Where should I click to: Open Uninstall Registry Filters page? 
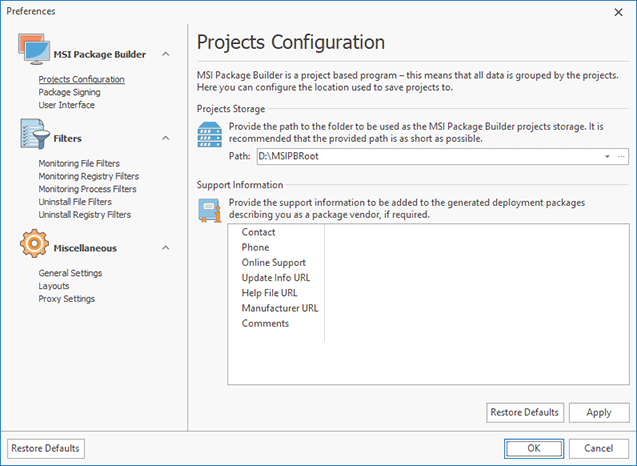click(84, 215)
